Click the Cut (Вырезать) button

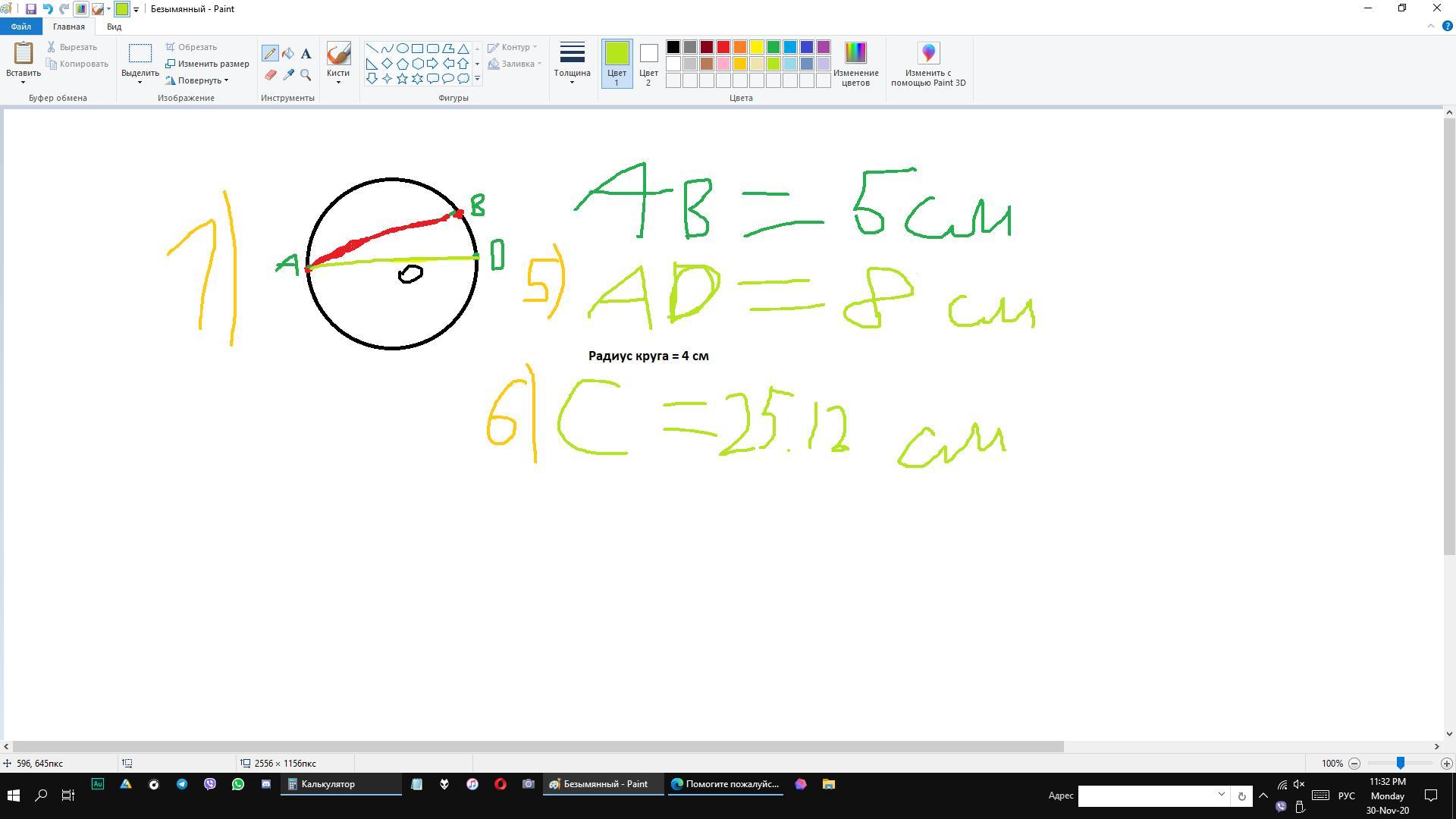72,47
